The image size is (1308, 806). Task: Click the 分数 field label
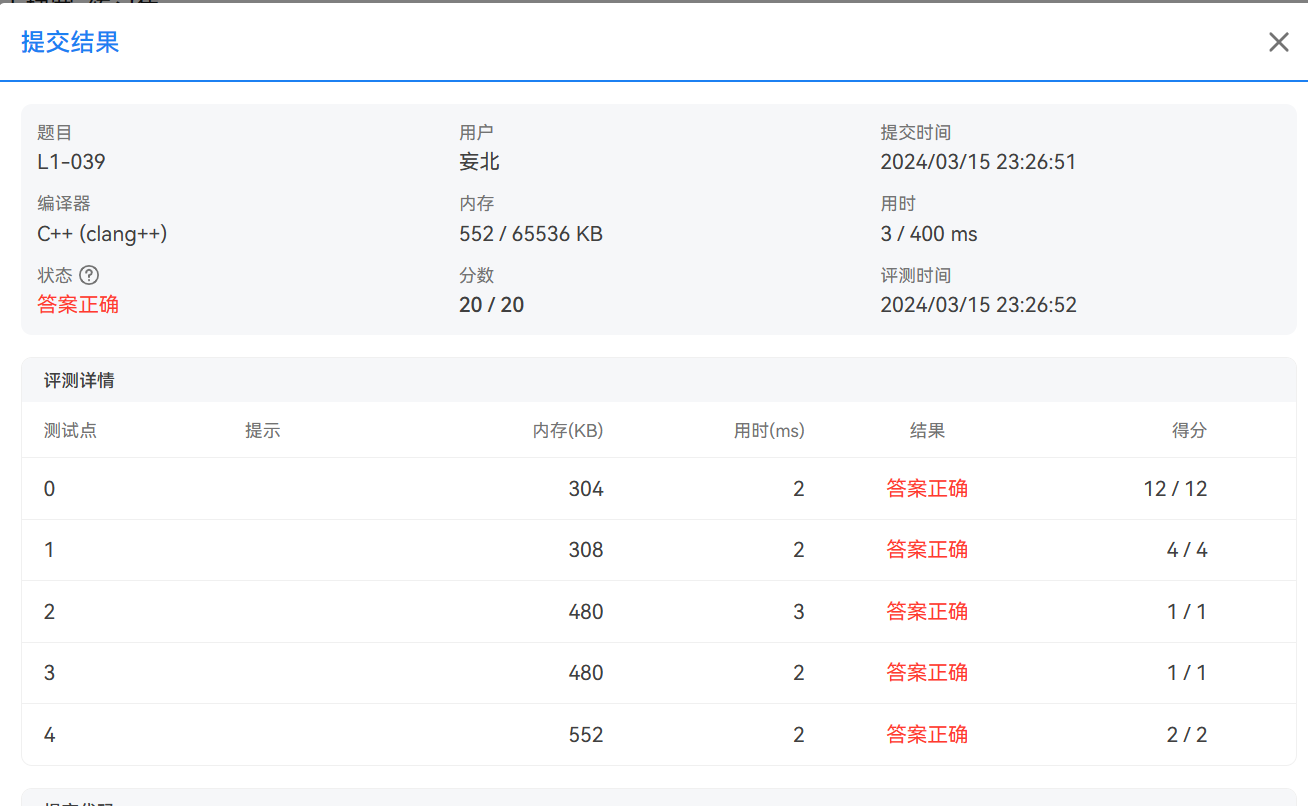click(x=477, y=275)
